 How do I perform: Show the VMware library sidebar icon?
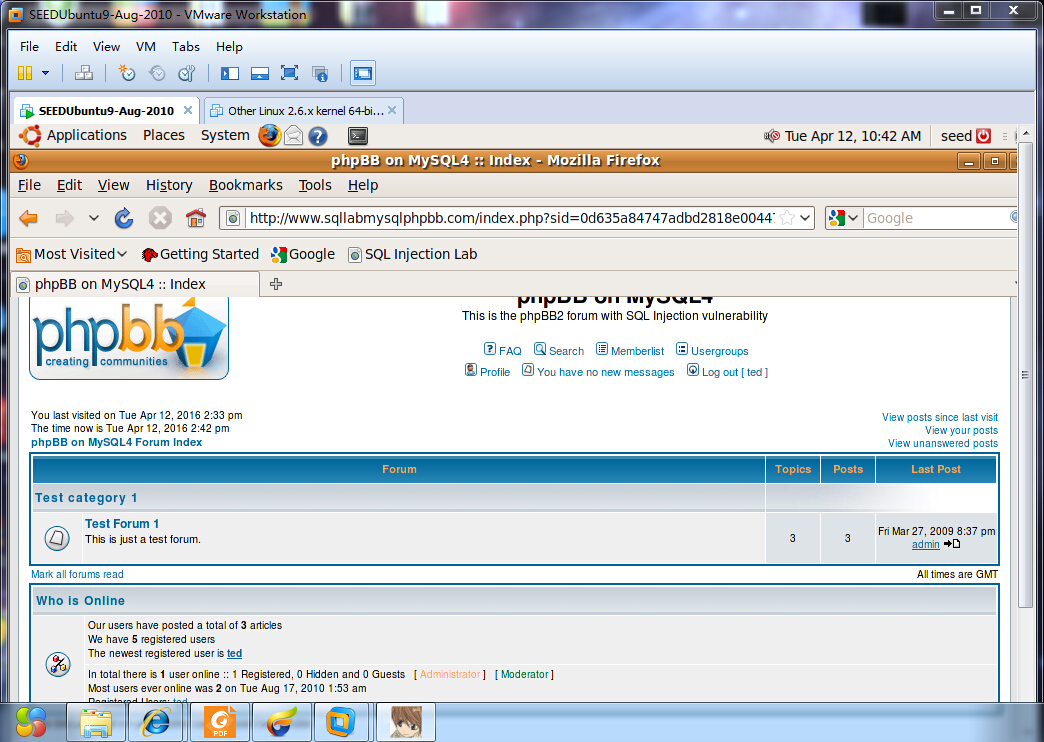[230, 73]
